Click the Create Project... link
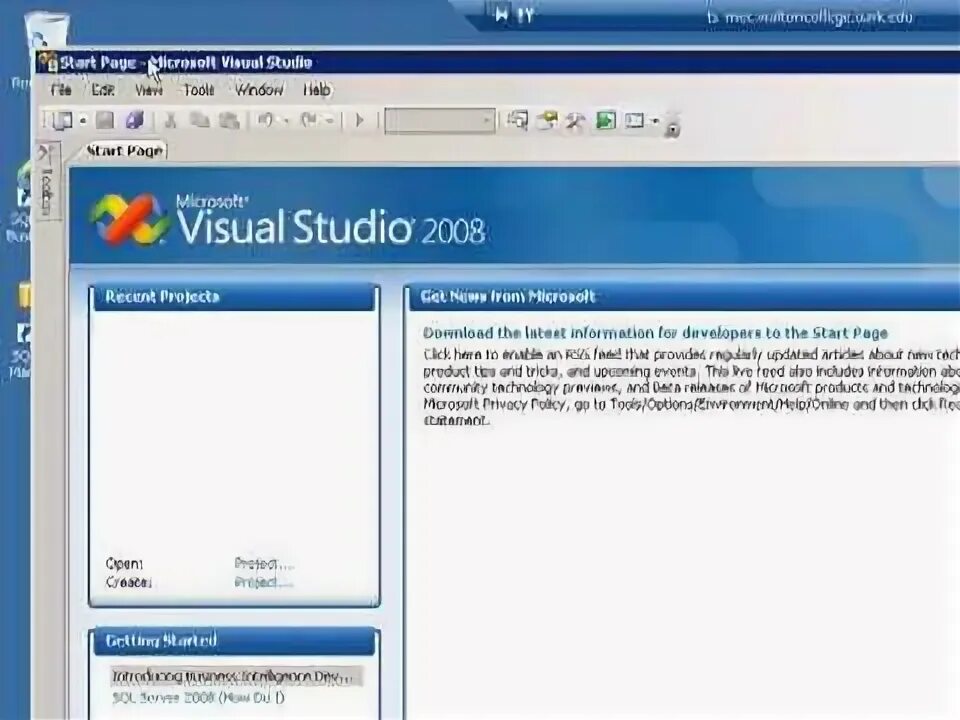Viewport: 960px width, 720px height. (264, 582)
